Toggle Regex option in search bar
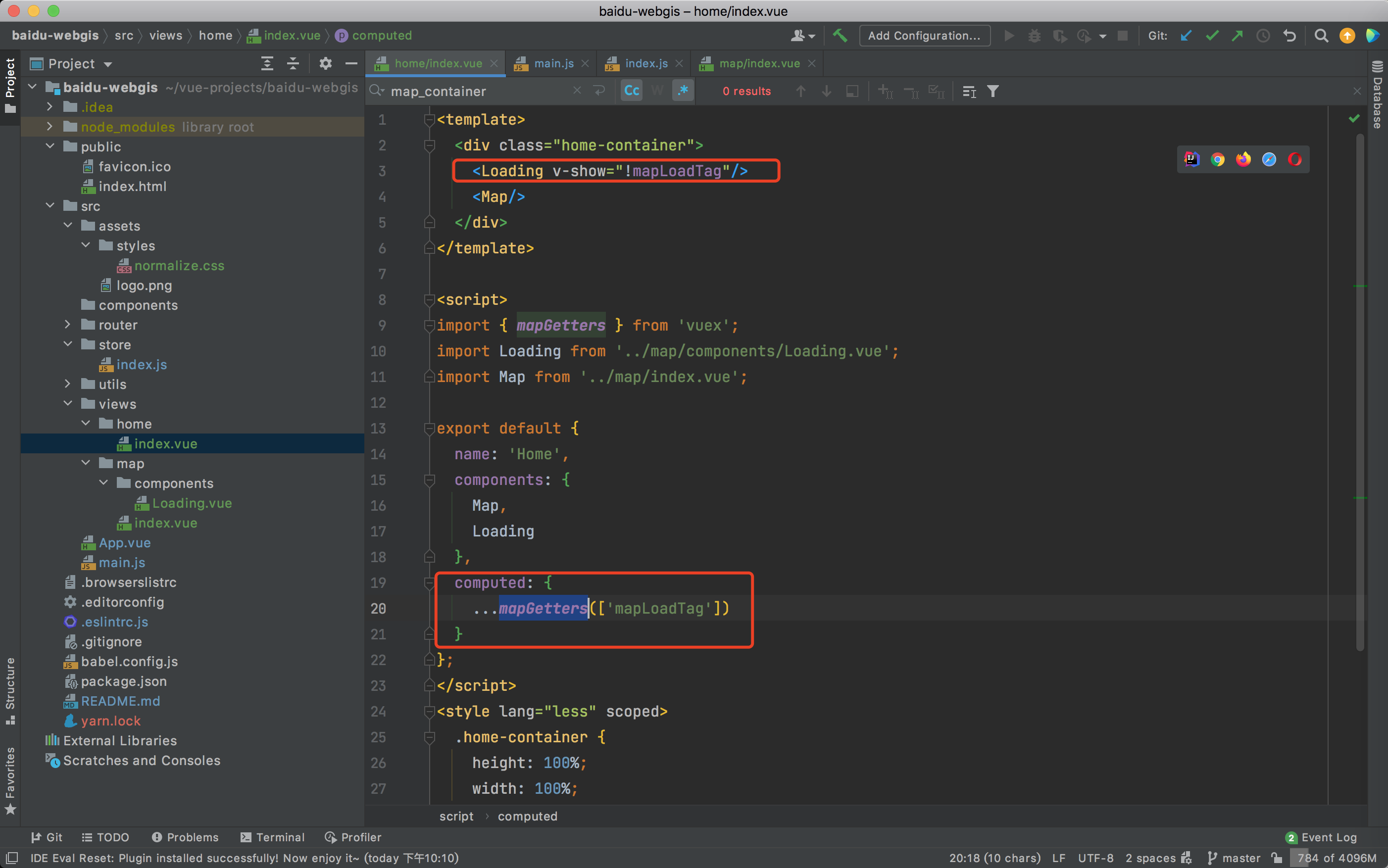The height and width of the screenshot is (868, 1388). pos(683,91)
